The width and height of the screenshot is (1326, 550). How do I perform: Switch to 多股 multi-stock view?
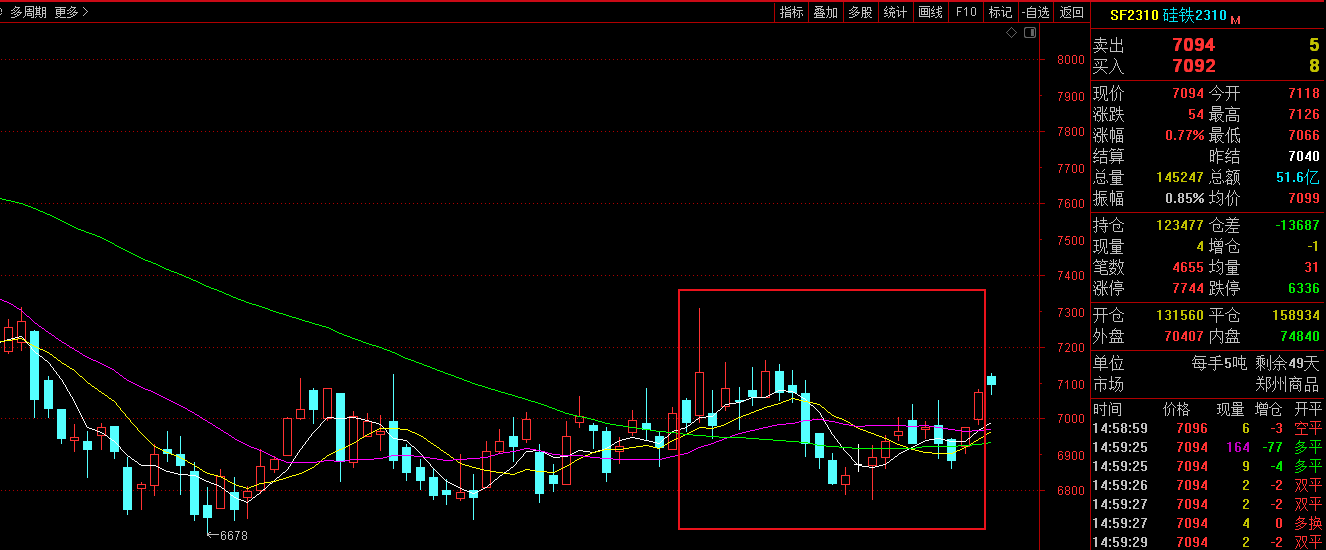tap(860, 12)
